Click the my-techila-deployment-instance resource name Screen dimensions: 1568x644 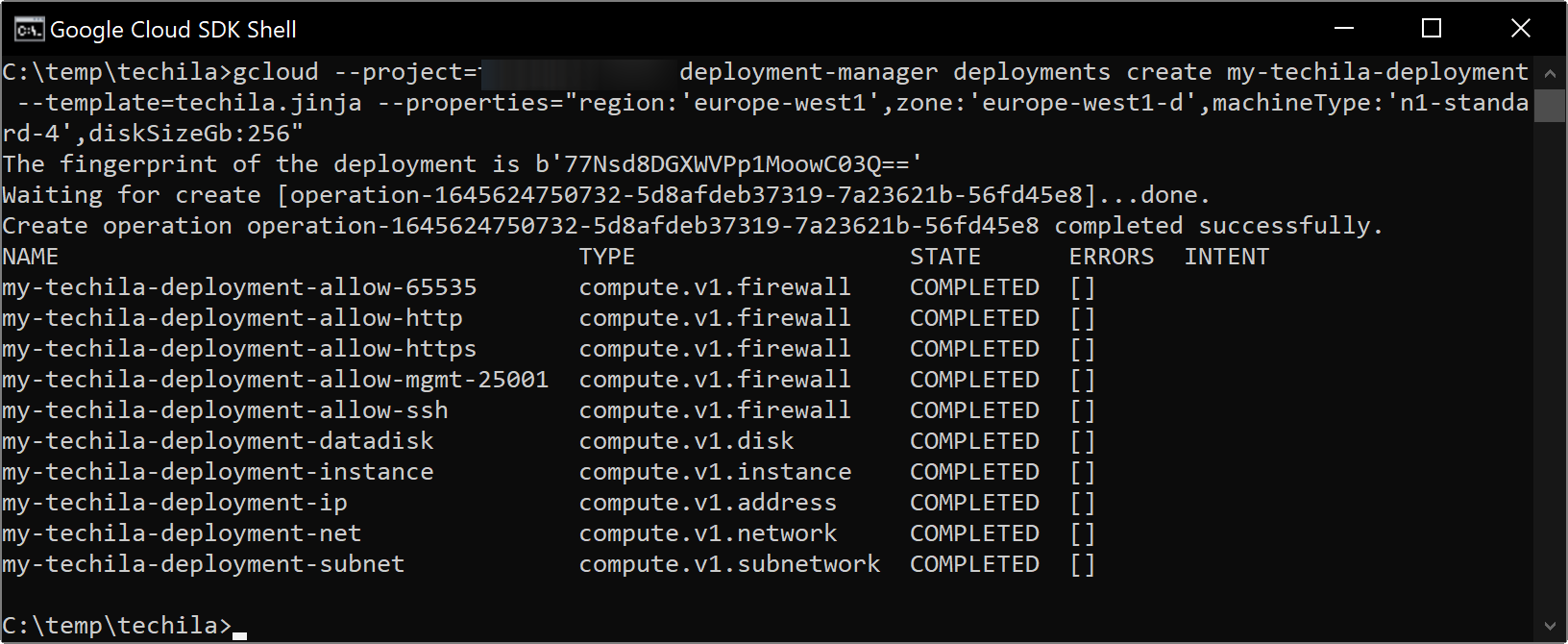(218, 472)
